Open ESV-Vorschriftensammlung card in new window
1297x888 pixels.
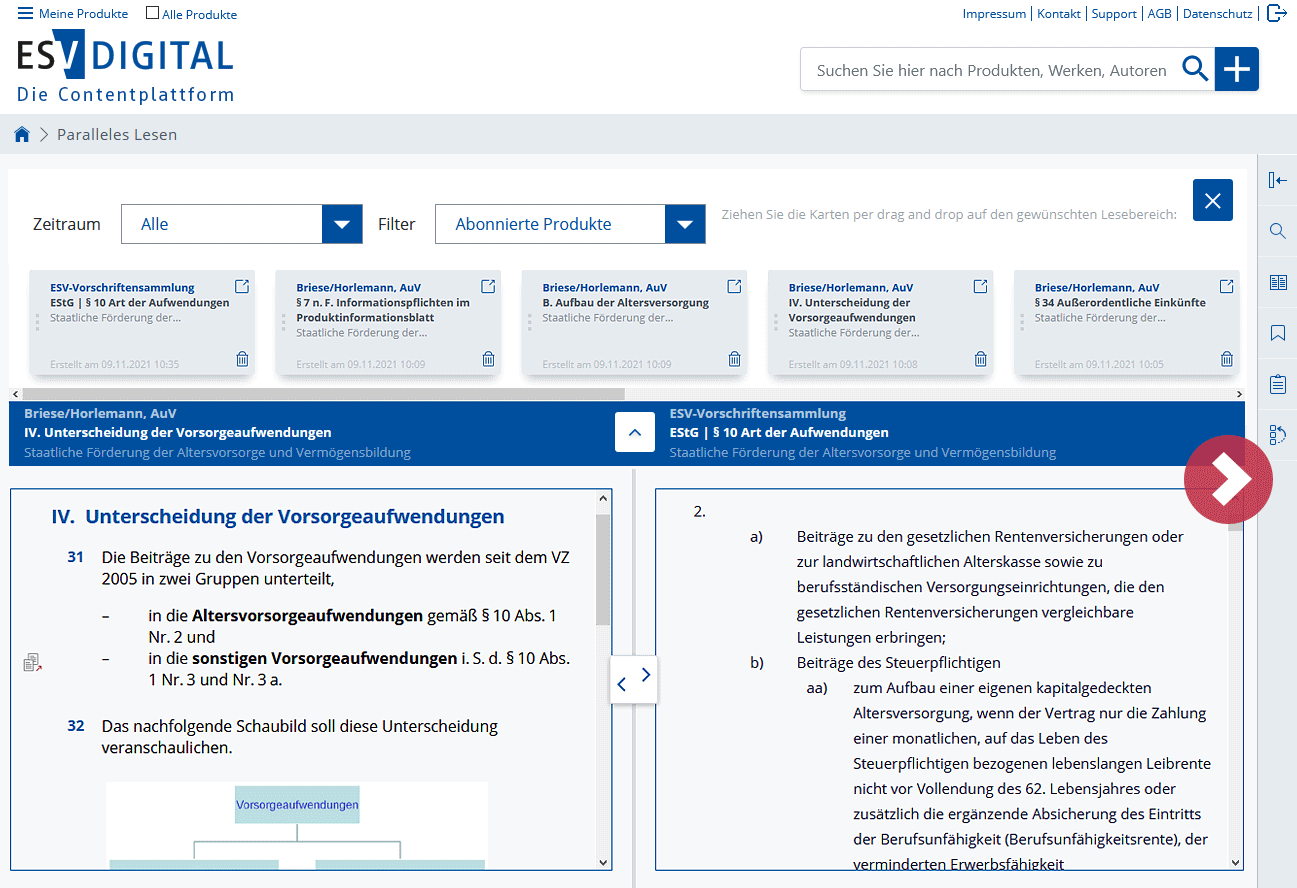click(242, 287)
